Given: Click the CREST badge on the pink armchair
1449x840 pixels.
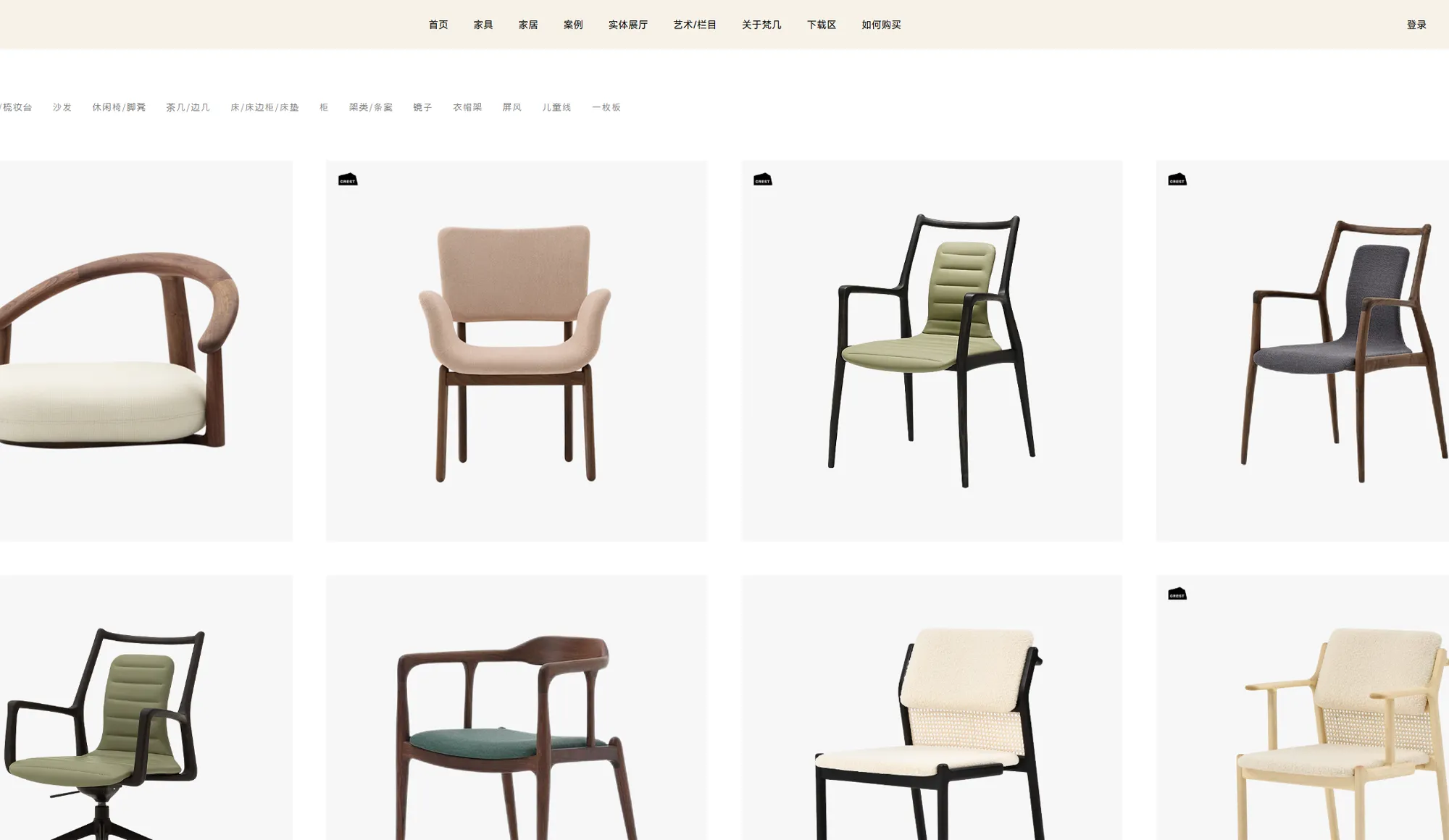Looking at the screenshot, I should click(348, 179).
